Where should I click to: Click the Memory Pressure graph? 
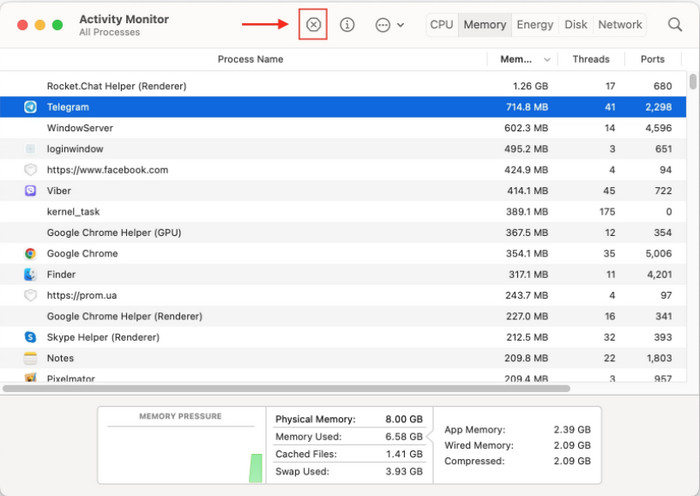tap(181, 454)
